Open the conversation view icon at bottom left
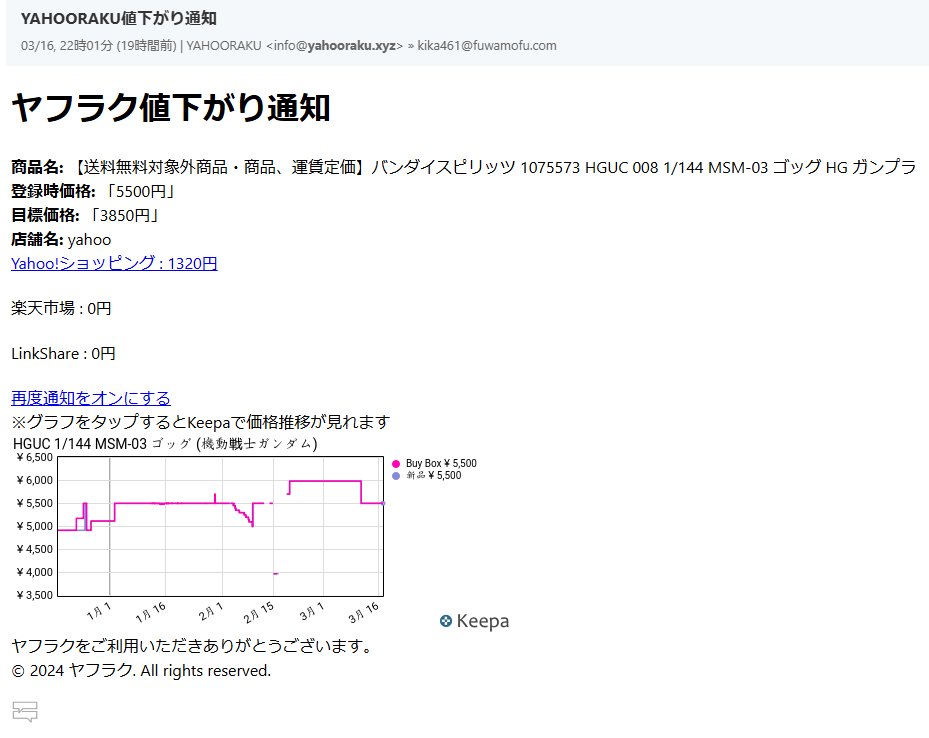Viewport: 929px width, 738px height. pyautogui.click(x=24, y=712)
